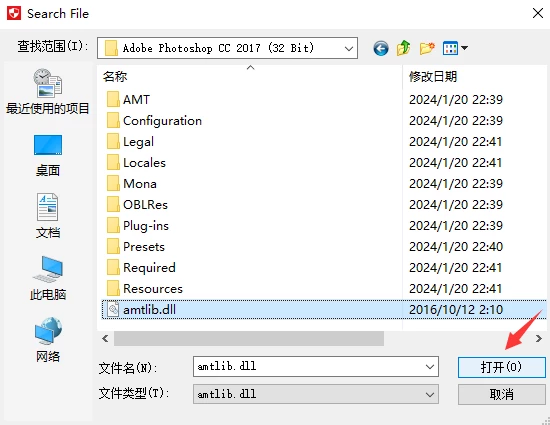Open Recent Items (最近使用的项目) in sidebar
This screenshot has width=550, height=425.
pyautogui.click(x=48, y=92)
